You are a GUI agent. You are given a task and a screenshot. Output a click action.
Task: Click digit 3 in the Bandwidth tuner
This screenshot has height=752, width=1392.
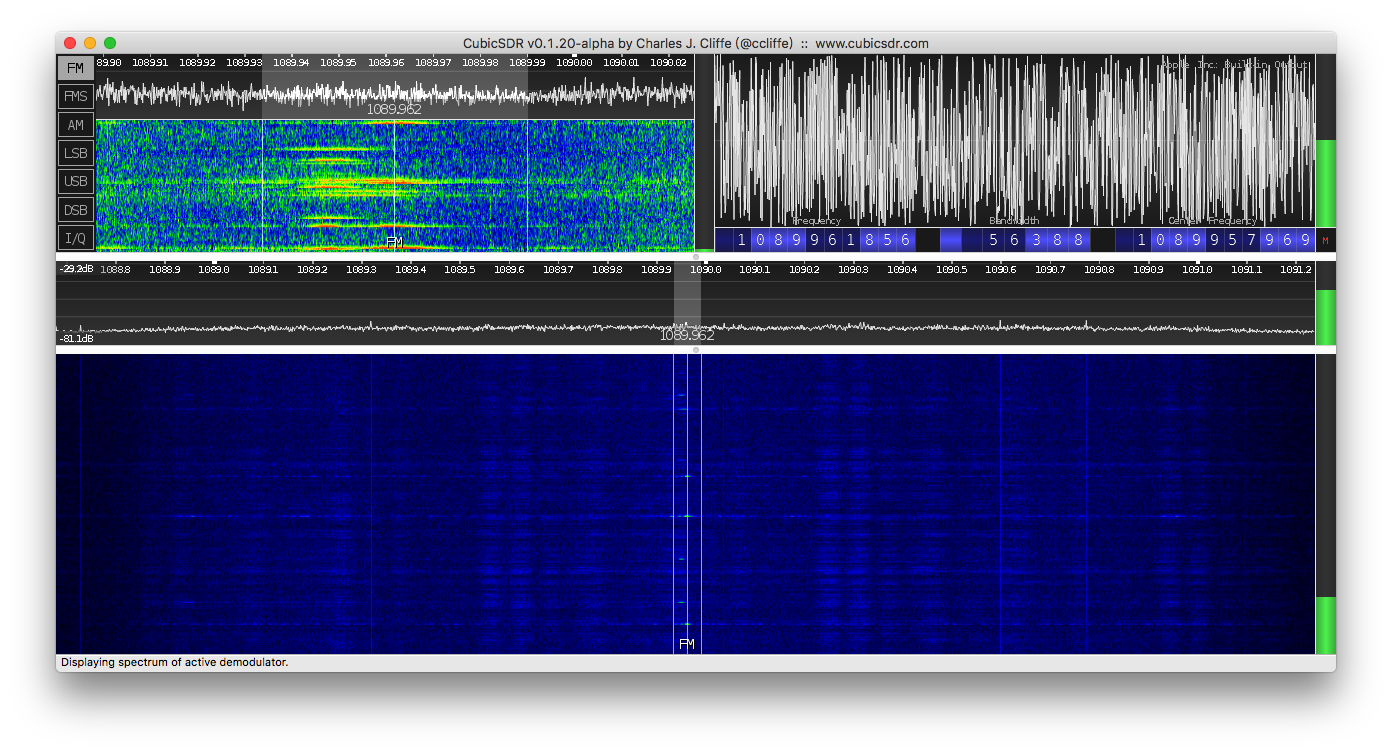[1036, 240]
